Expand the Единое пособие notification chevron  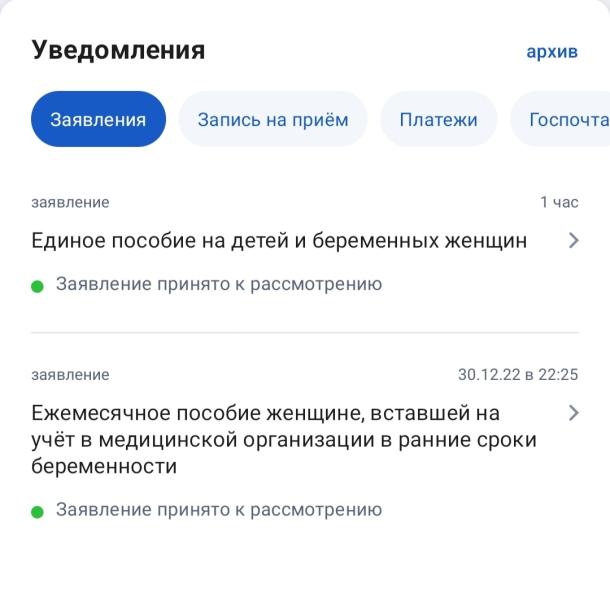click(x=573, y=240)
